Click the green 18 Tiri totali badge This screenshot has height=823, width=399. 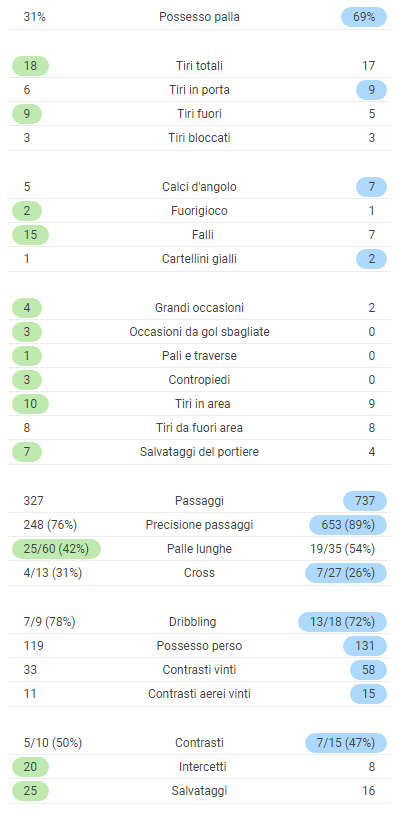coord(30,66)
